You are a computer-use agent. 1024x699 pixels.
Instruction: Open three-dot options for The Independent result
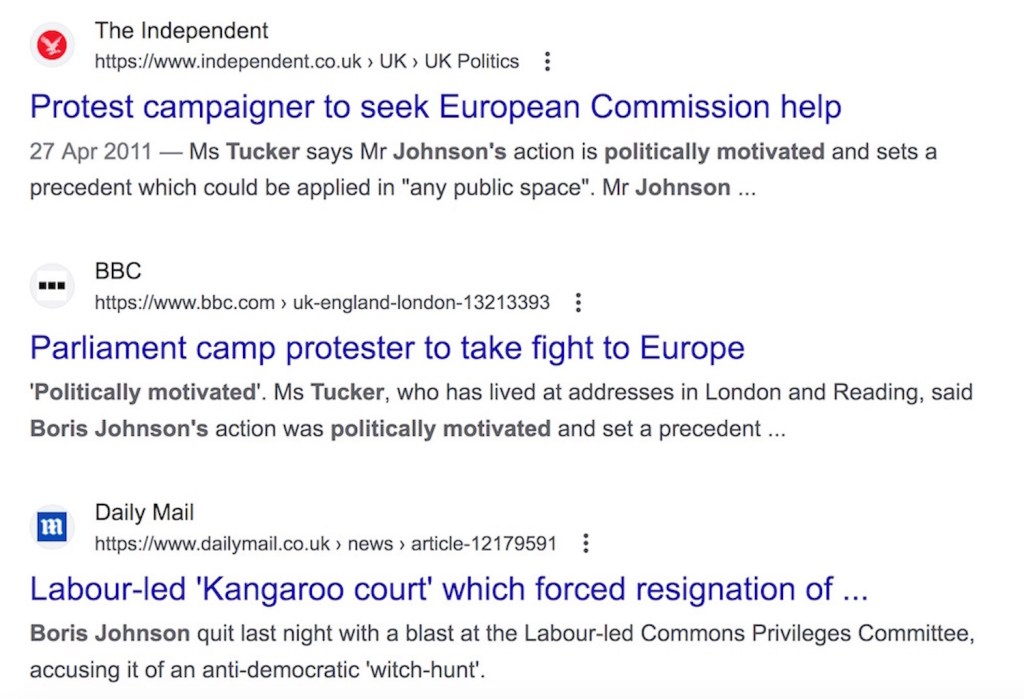click(x=547, y=62)
